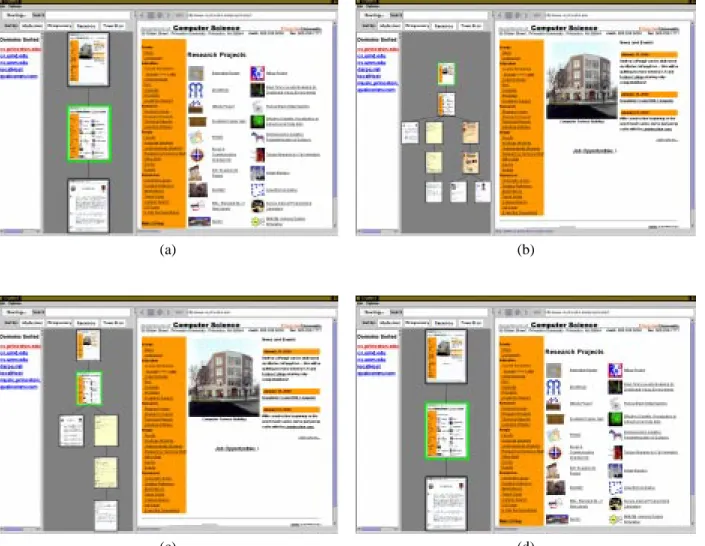This screenshot has height=546, width=705.
Task: Open the yellow-green sun project icon in panel (a)
Action: point(257,221)
